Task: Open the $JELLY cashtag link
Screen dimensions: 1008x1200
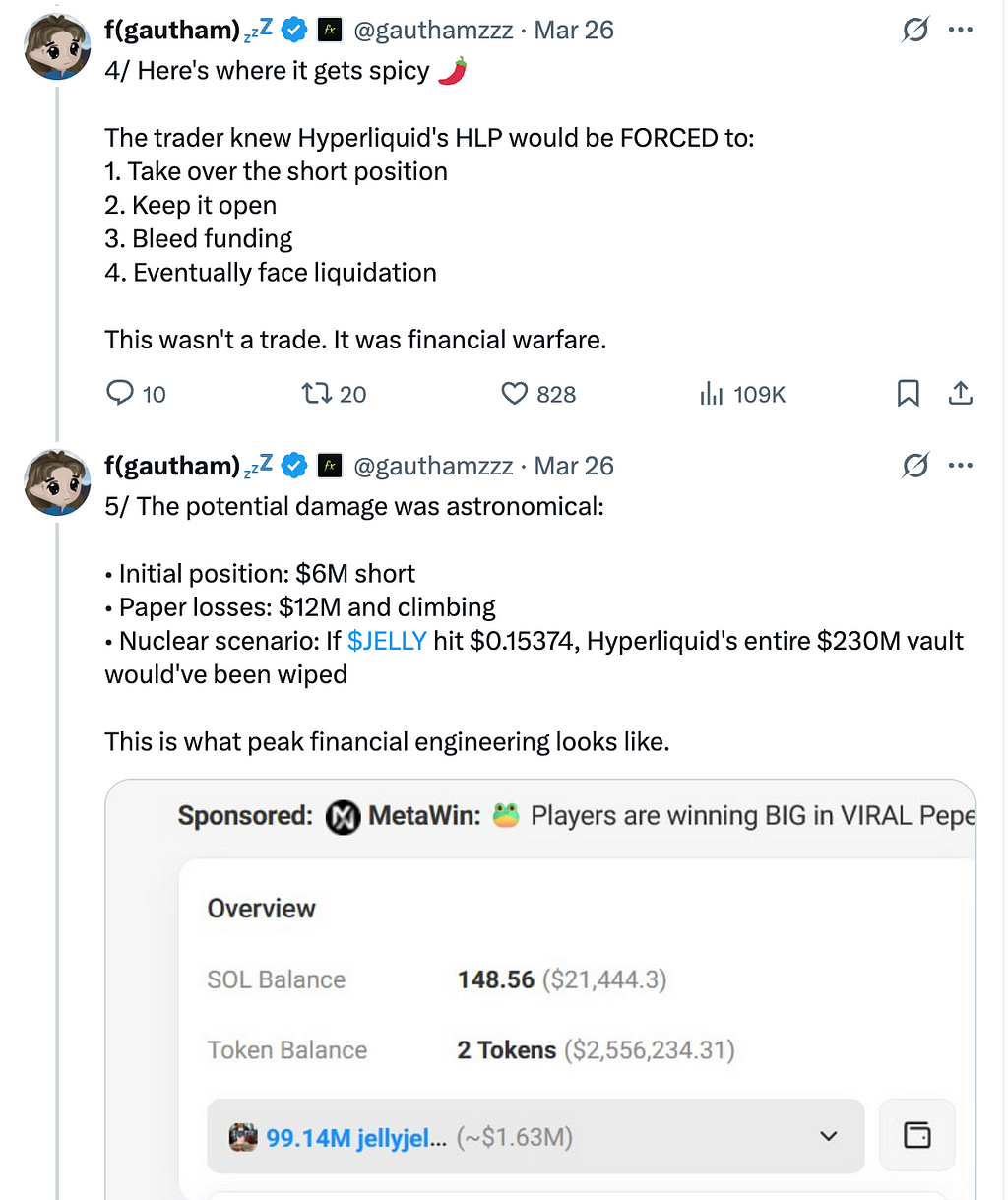Action: coord(387,641)
